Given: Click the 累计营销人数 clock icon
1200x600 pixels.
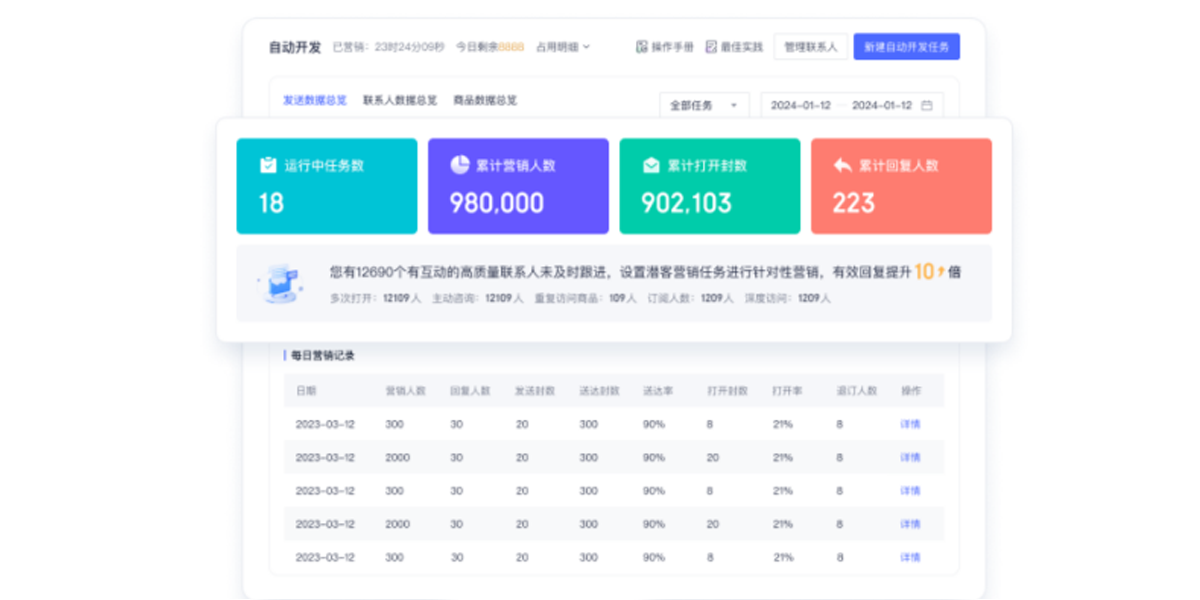Looking at the screenshot, I should coord(458,166).
